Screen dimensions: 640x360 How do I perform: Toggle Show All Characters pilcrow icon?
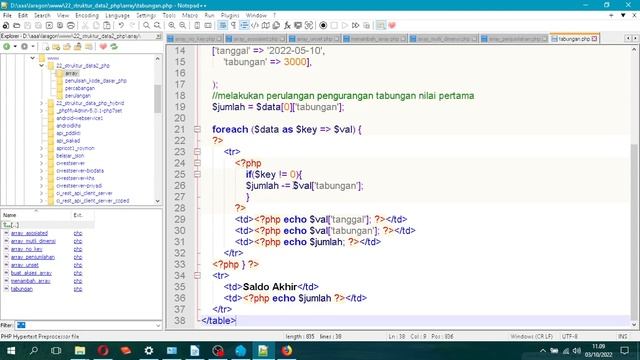point(233,25)
